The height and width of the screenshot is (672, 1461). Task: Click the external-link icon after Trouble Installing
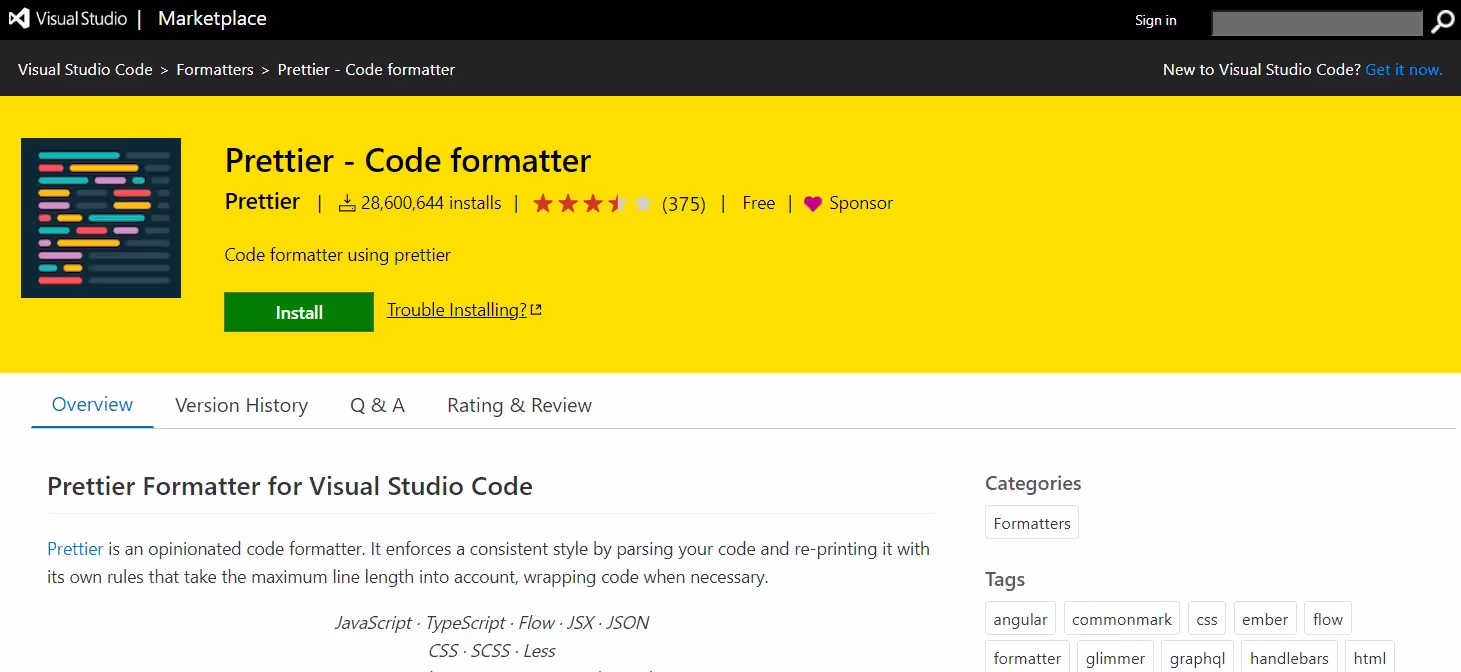click(536, 310)
